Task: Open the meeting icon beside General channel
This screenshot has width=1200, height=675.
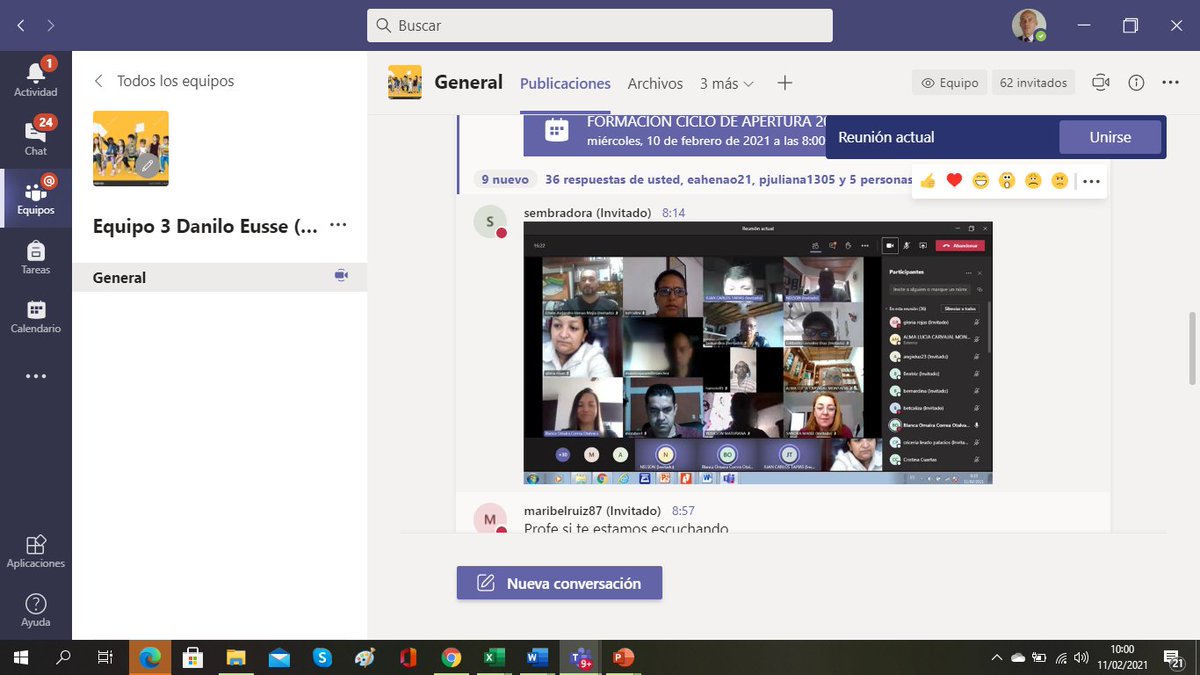Action: click(341, 277)
